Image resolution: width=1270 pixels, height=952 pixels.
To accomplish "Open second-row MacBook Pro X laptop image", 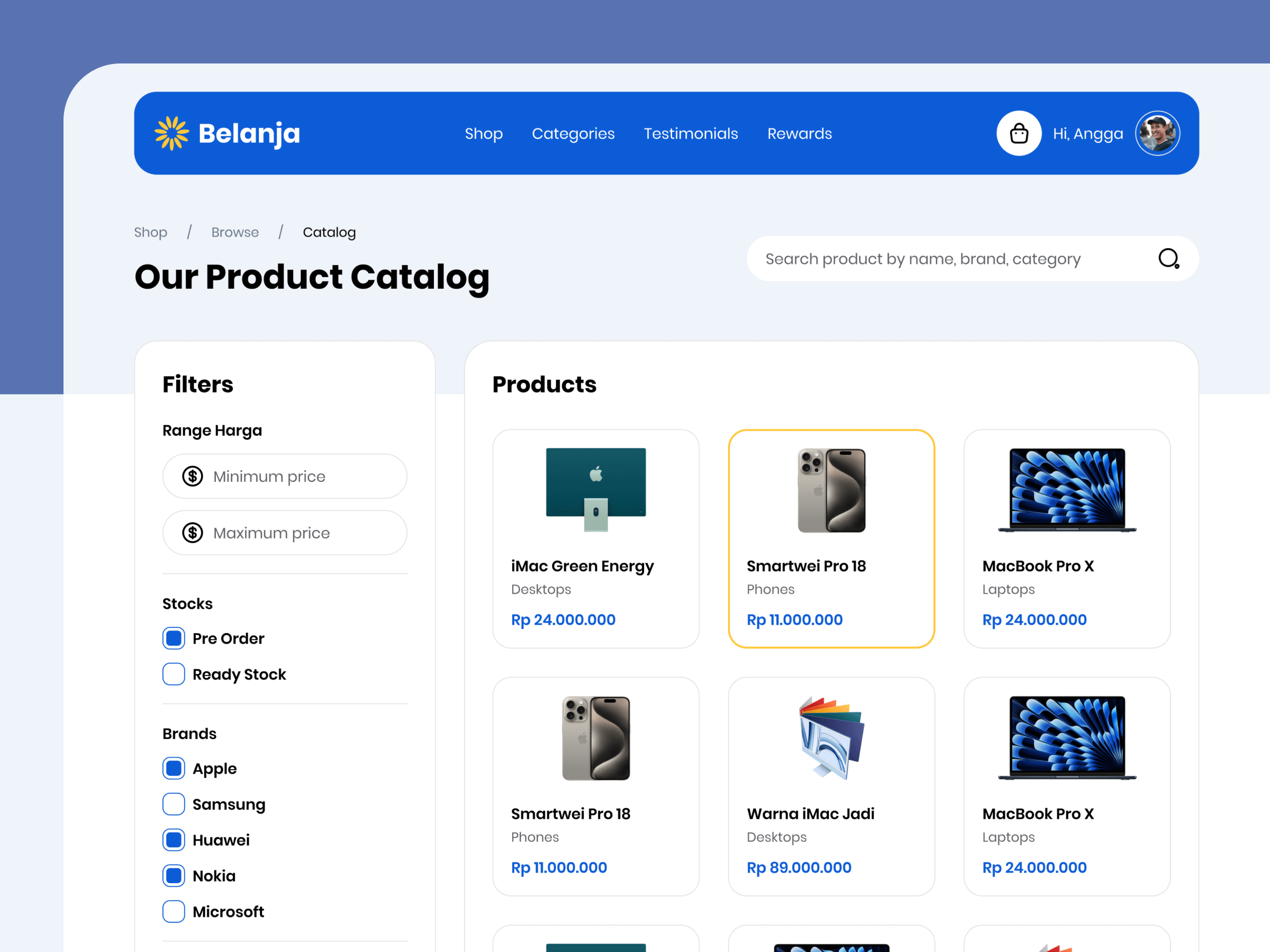I will click(x=1067, y=738).
